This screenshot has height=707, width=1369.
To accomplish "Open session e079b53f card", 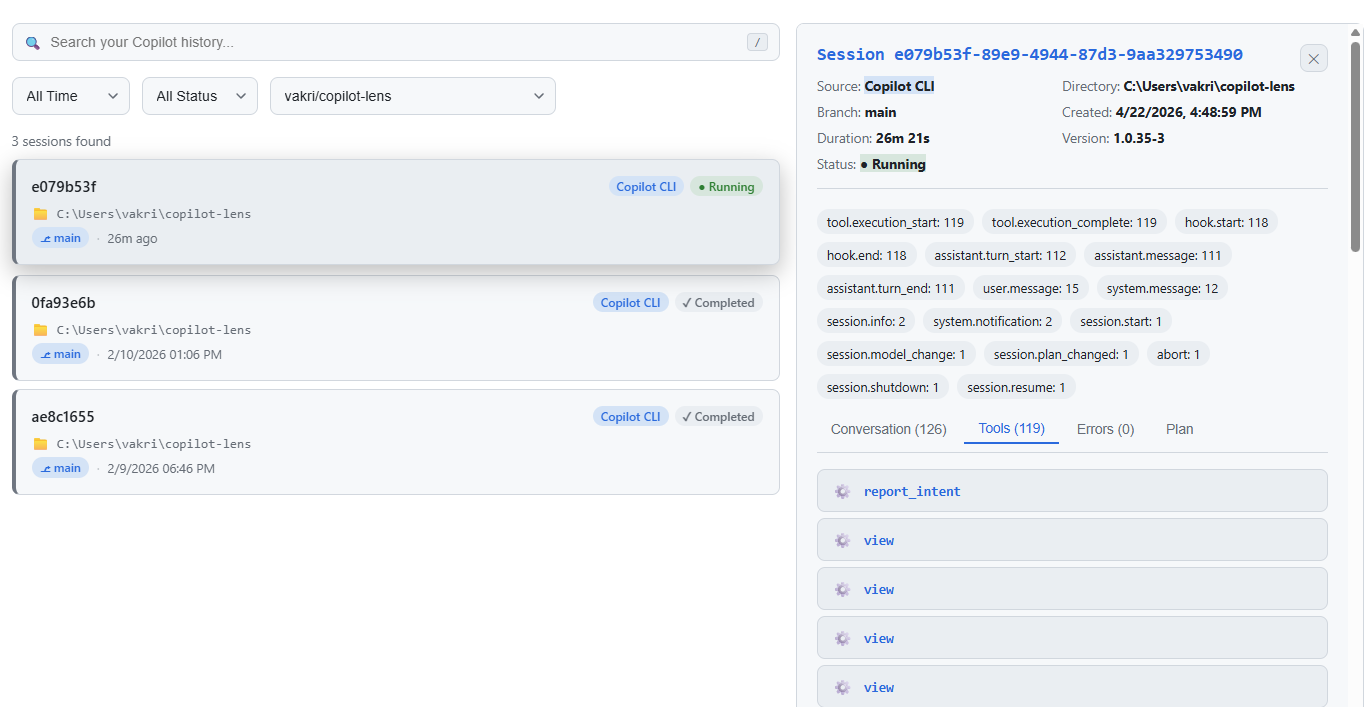I will click(x=396, y=212).
